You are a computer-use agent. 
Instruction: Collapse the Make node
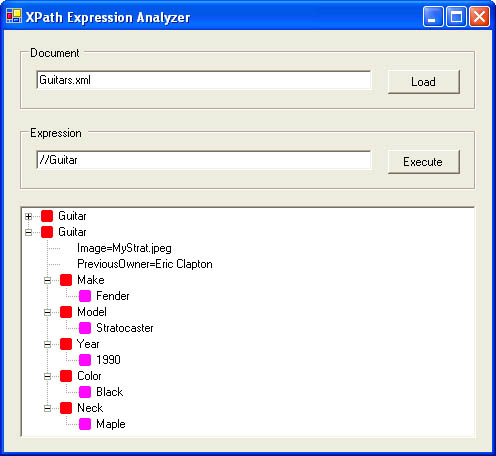tap(47, 280)
